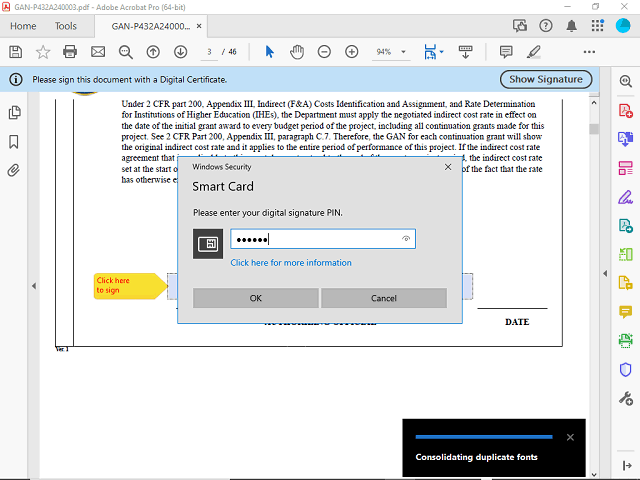
Task: Open the search tools magnifier in right pane
Action: click(x=625, y=81)
